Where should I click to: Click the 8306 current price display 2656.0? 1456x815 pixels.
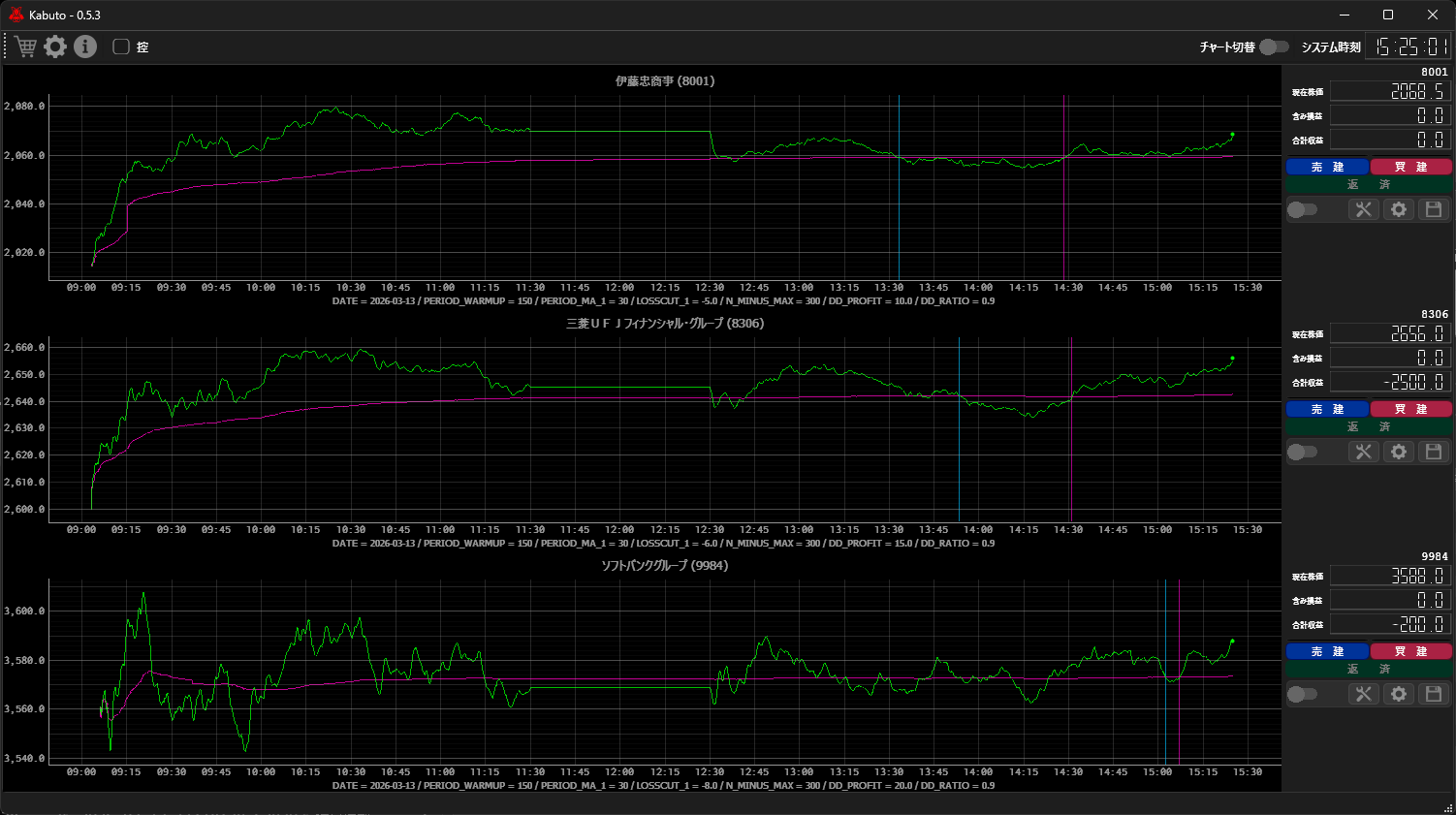click(1390, 333)
